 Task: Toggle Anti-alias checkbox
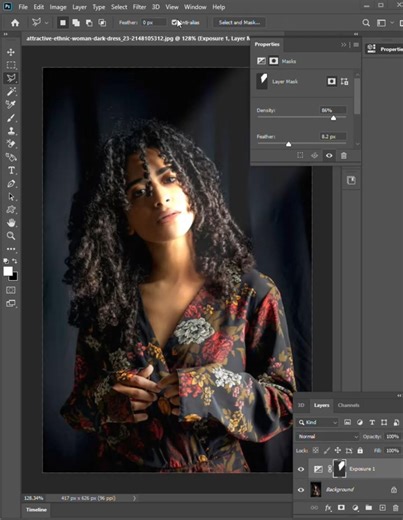(x=174, y=22)
